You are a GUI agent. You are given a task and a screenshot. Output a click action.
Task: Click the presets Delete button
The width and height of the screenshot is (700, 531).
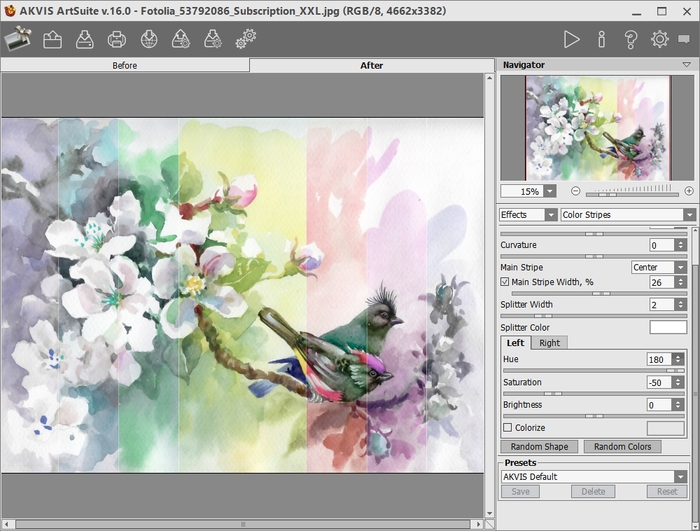coord(593,491)
